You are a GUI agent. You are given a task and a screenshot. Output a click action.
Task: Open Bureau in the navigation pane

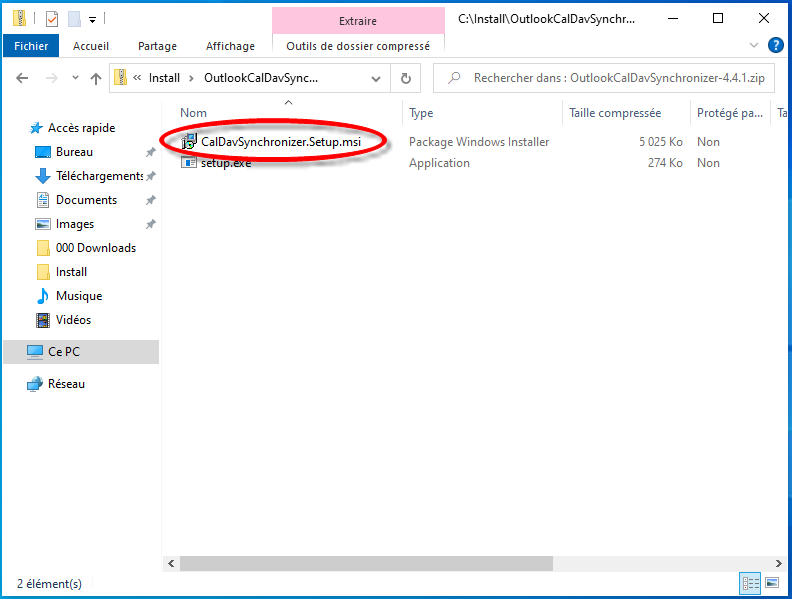74,152
